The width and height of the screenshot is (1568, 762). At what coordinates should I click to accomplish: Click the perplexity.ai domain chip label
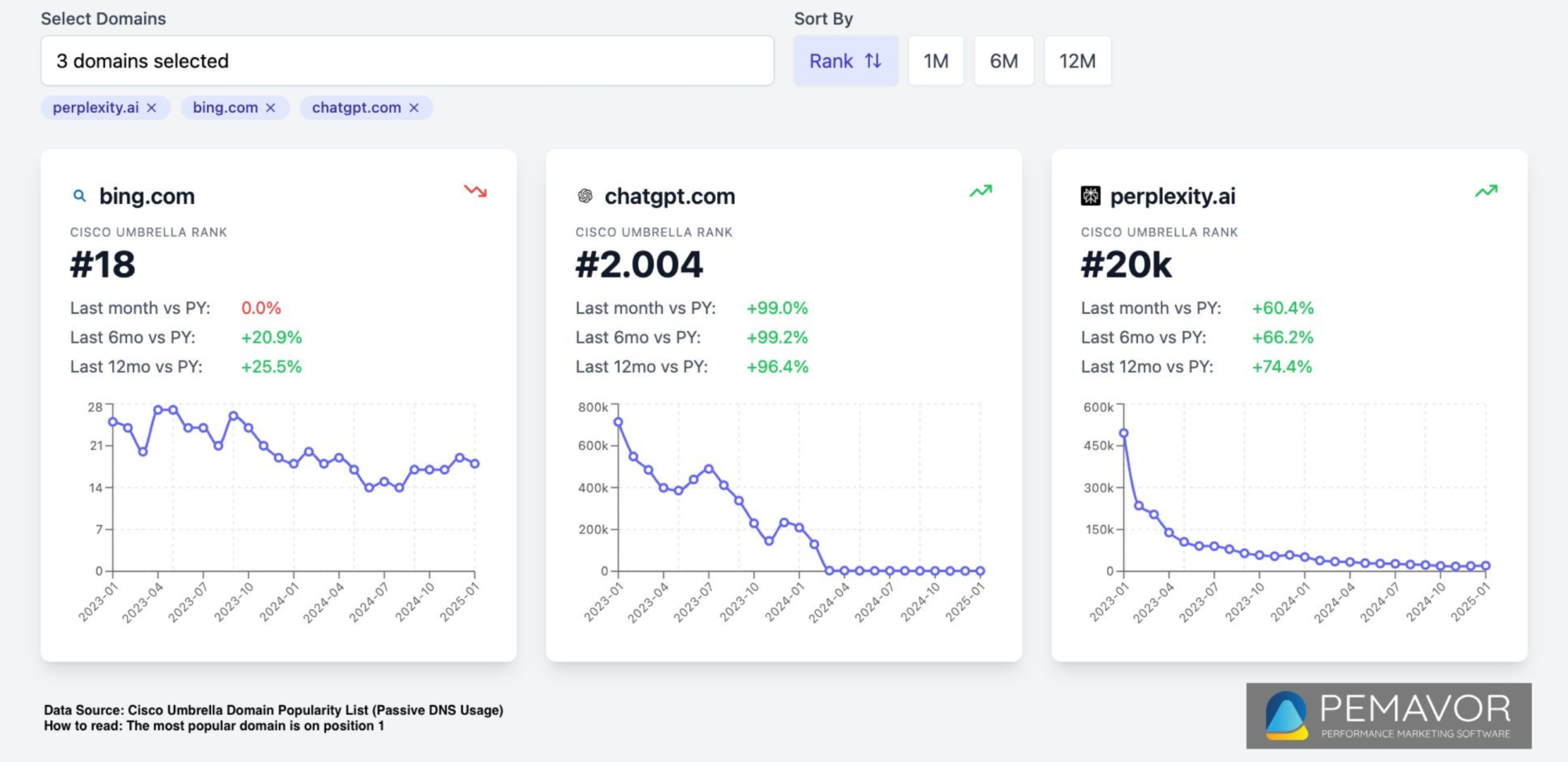pos(96,108)
